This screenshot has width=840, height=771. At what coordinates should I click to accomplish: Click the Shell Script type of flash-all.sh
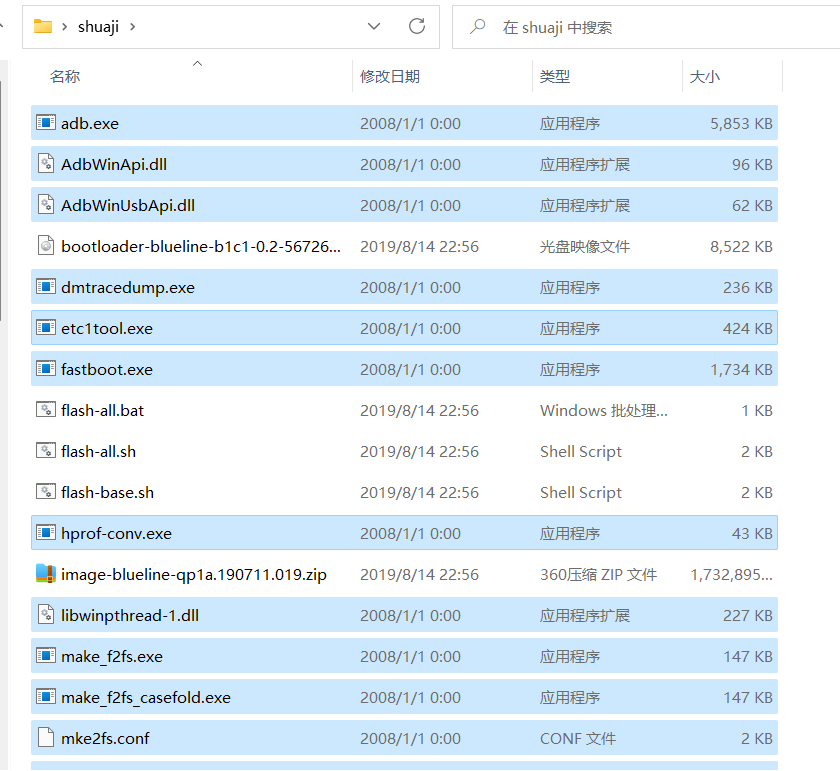pyautogui.click(x=581, y=452)
